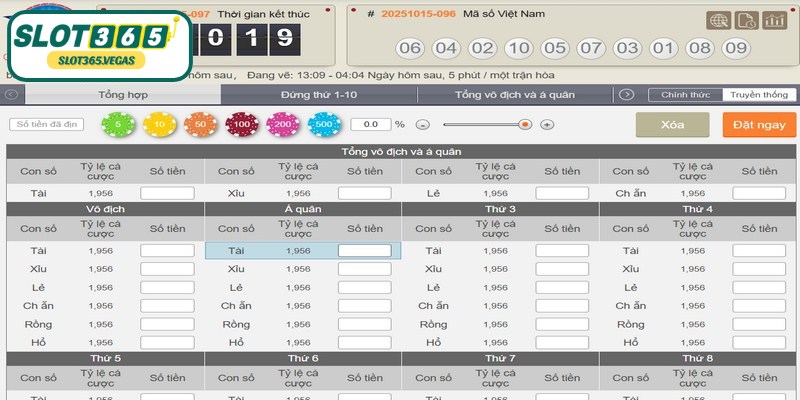Pick the yellow 10 chip
800x400 pixels.
159,124
